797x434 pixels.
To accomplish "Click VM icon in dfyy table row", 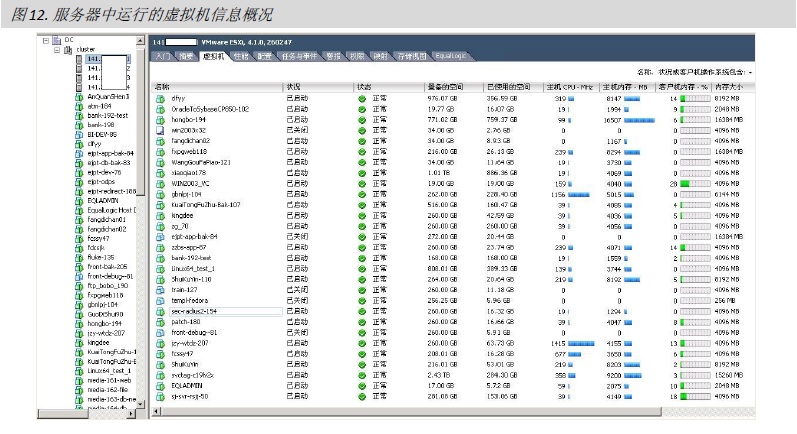I will pyautogui.click(x=161, y=99).
